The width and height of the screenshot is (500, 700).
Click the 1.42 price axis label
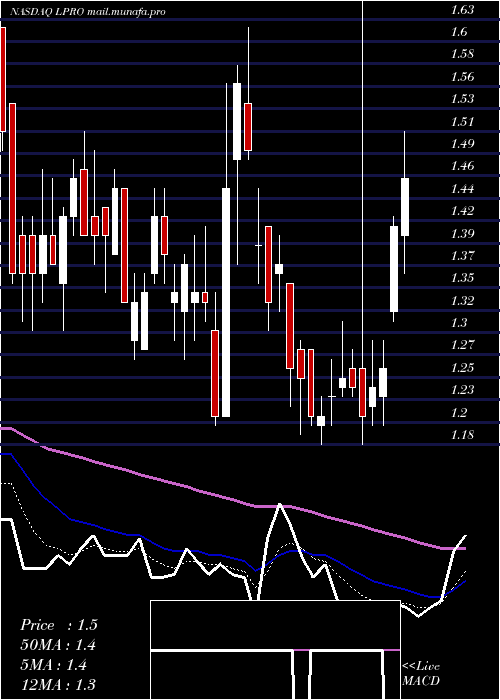(x=462, y=211)
